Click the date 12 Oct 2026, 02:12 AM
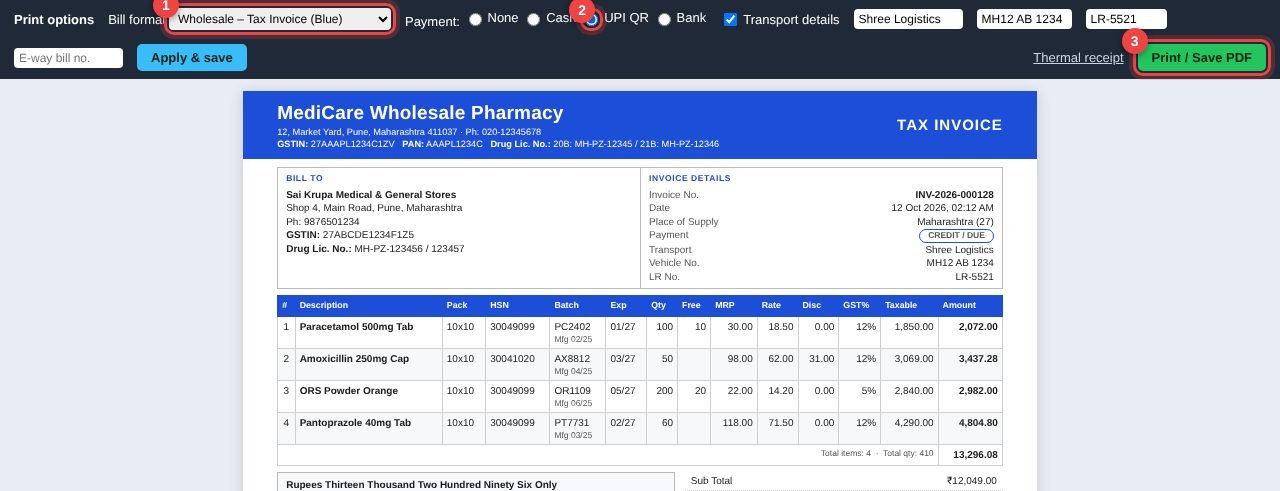This screenshot has width=1280, height=491. click(942, 208)
